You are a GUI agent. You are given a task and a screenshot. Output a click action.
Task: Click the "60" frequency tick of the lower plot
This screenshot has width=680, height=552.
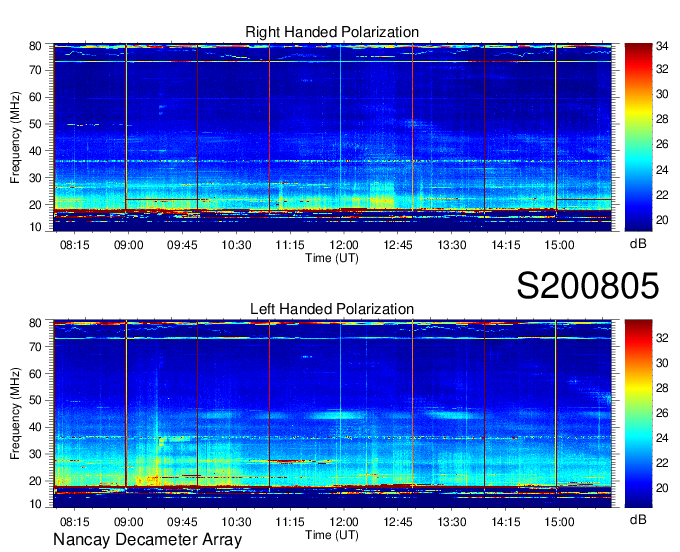[35, 373]
